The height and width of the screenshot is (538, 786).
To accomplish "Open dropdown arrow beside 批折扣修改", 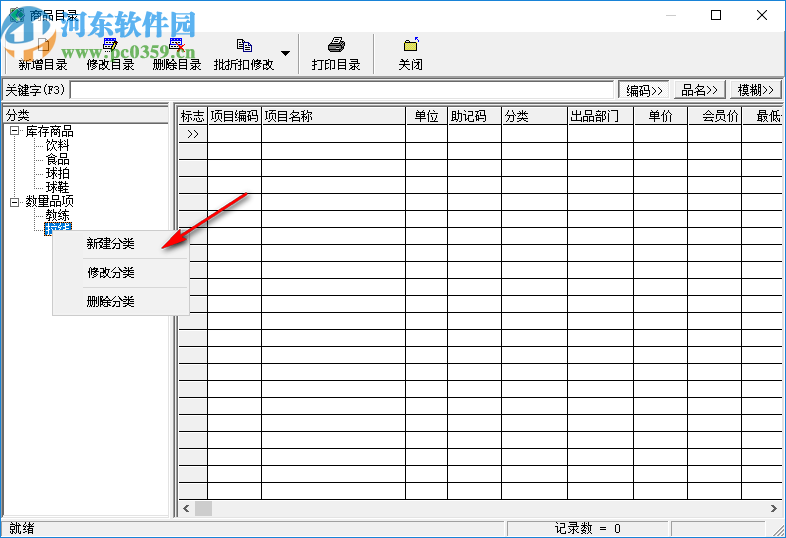I will 285,54.
